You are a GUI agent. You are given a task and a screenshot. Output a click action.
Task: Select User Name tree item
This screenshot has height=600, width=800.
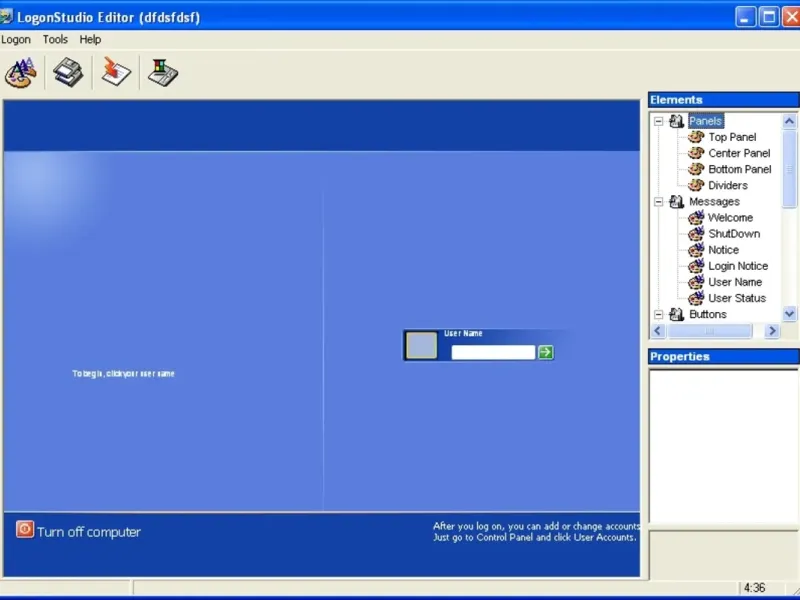(735, 282)
